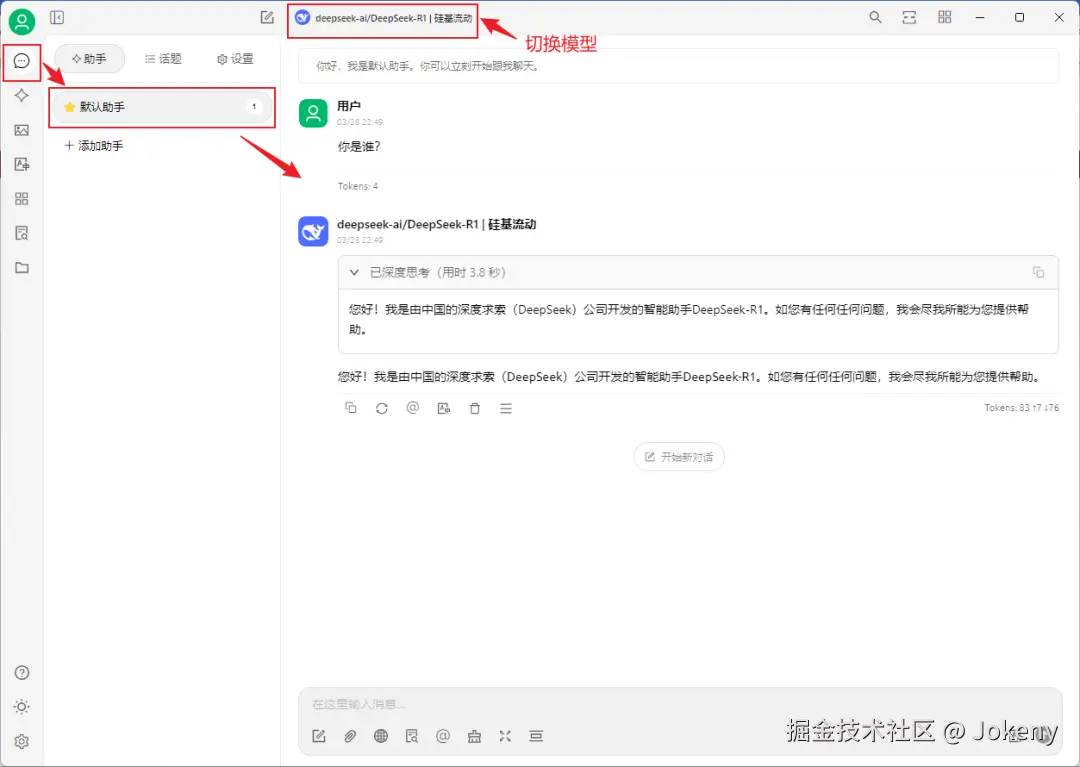Viewport: 1080px width, 767px height.
Task: Open the help docs question-mark icon
Action: (21, 673)
